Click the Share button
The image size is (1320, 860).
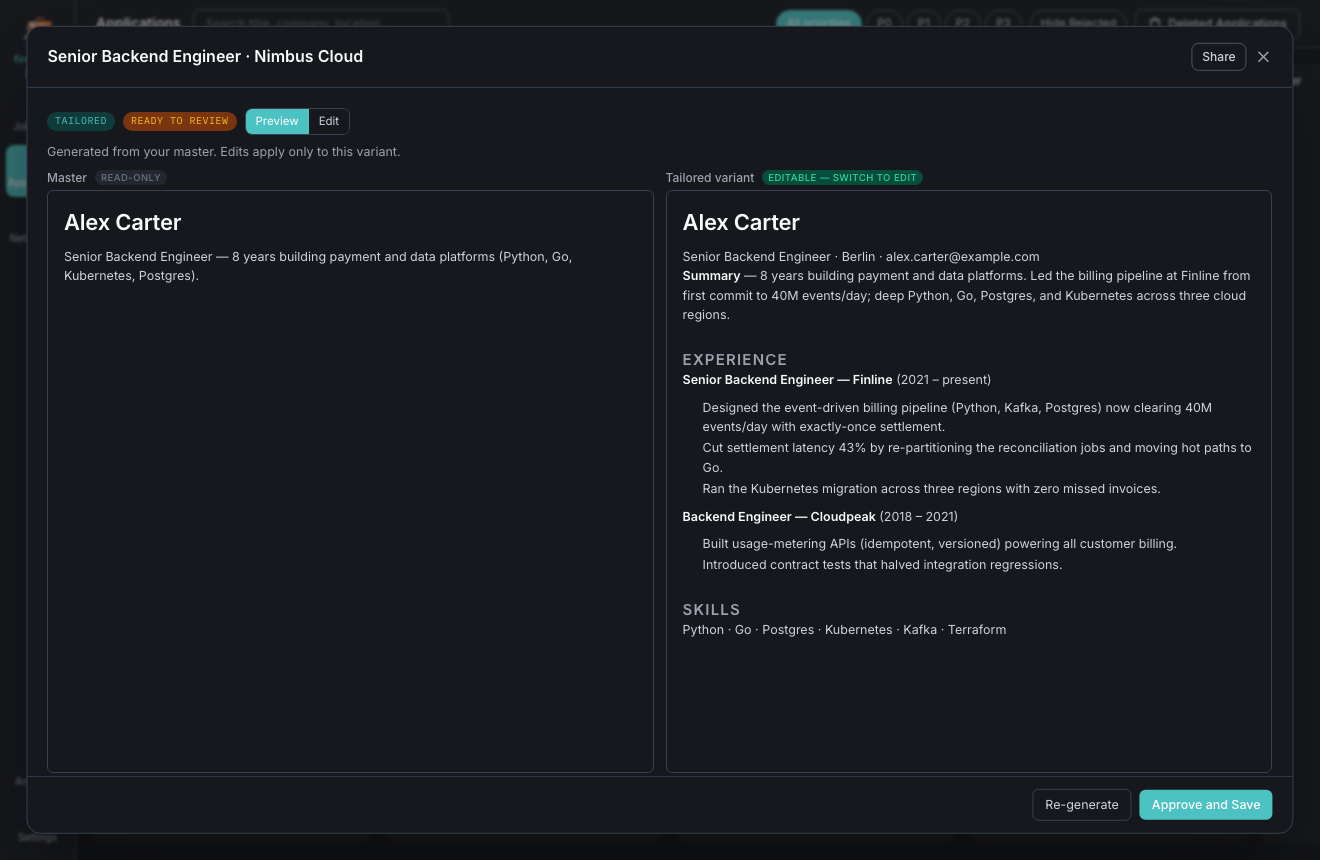(1218, 57)
